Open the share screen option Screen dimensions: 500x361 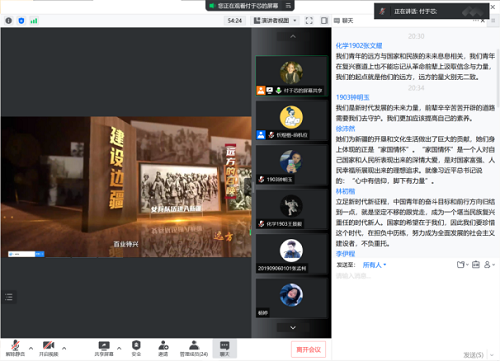pos(104,348)
